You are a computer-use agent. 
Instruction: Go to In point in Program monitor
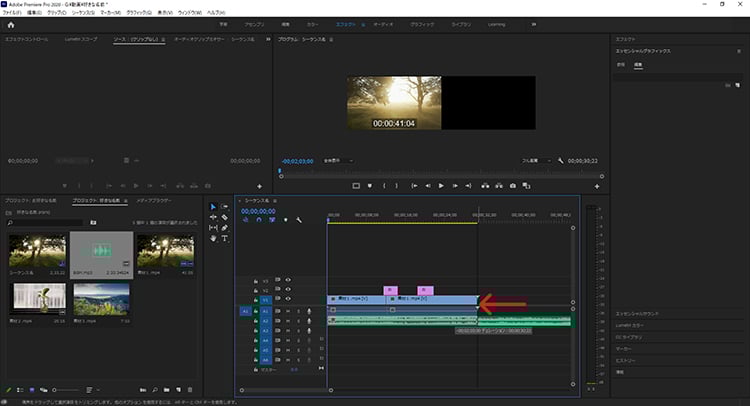coord(414,186)
